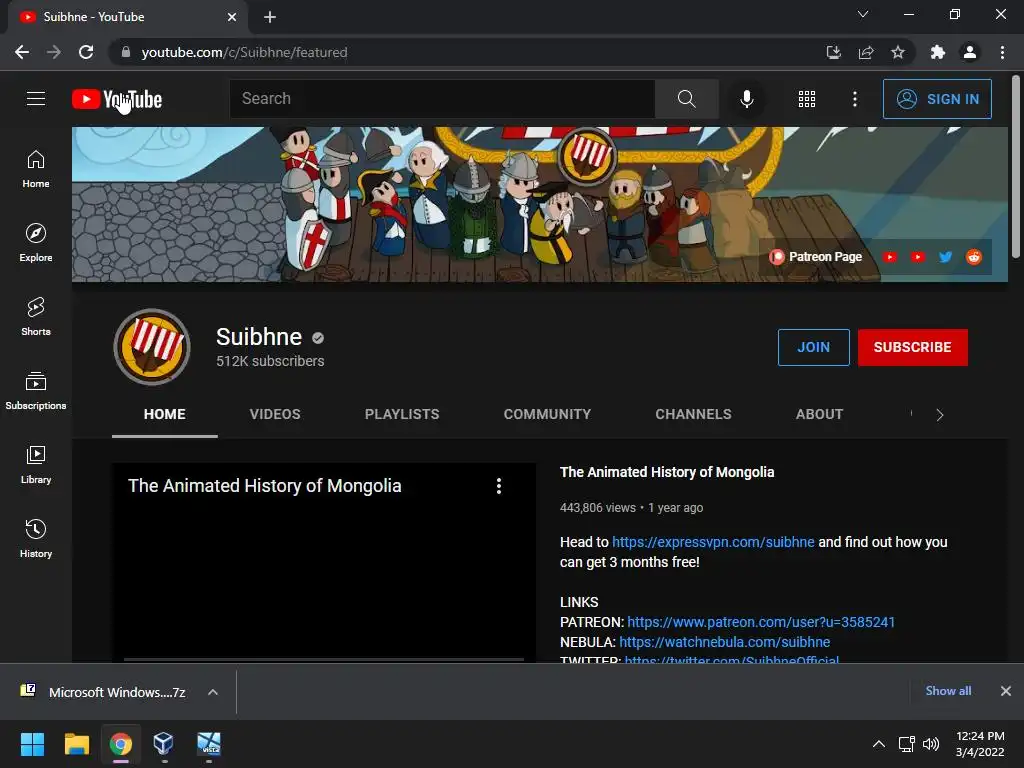Click the SUBSCRIBE button
The height and width of the screenshot is (768, 1024).
click(x=912, y=347)
